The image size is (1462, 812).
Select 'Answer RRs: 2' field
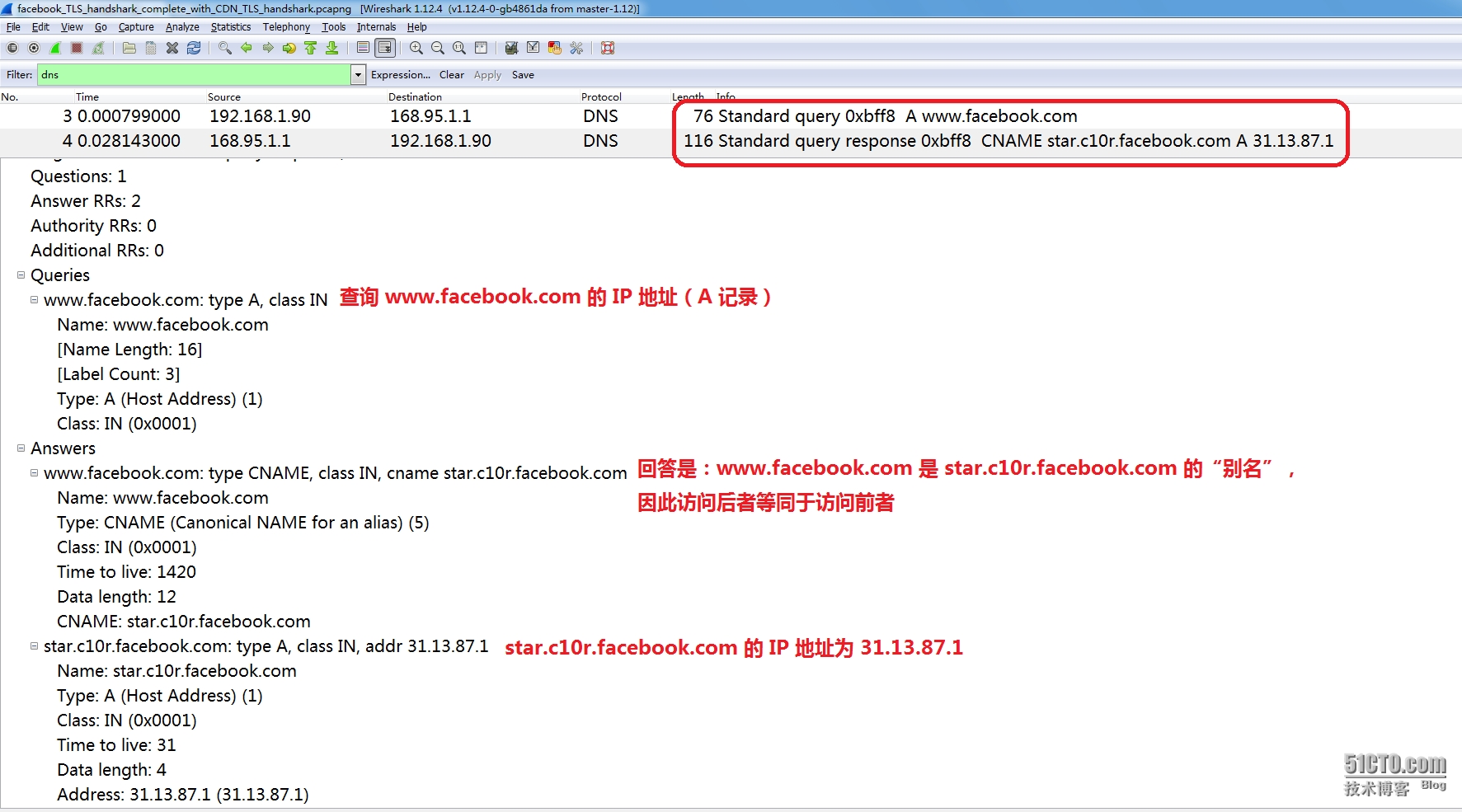pos(86,201)
